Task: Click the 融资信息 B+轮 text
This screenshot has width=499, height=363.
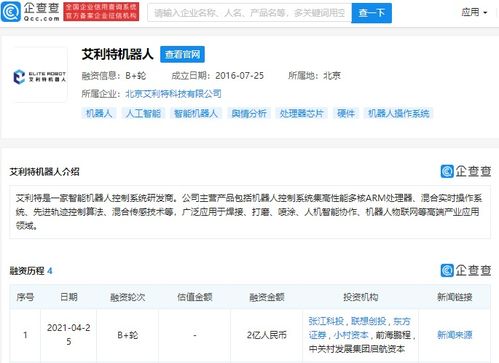Action: (x=114, y=76)
